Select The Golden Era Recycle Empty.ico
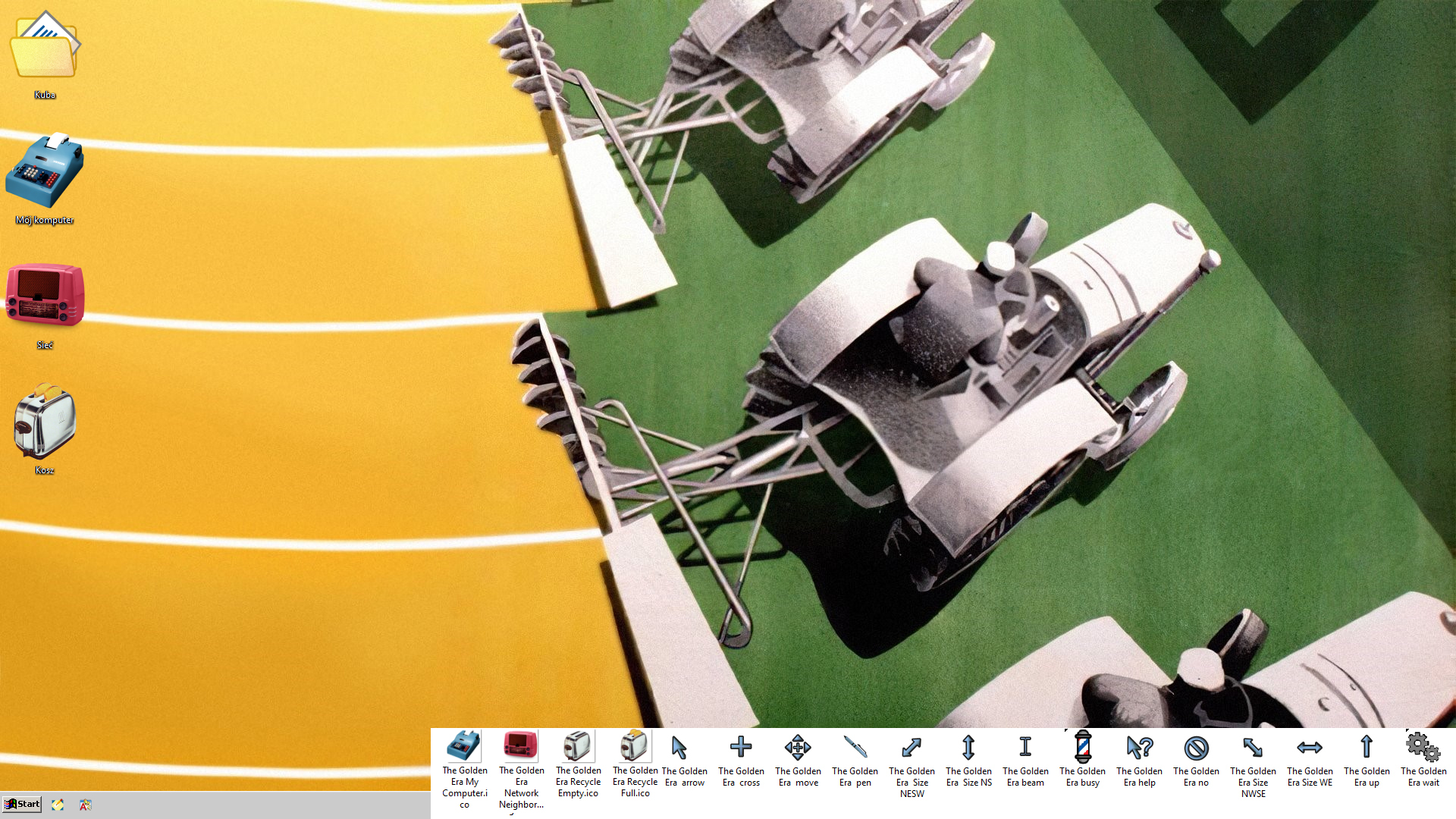The height and width of the screenshot is (819, 1456). [x=578, y=747]
